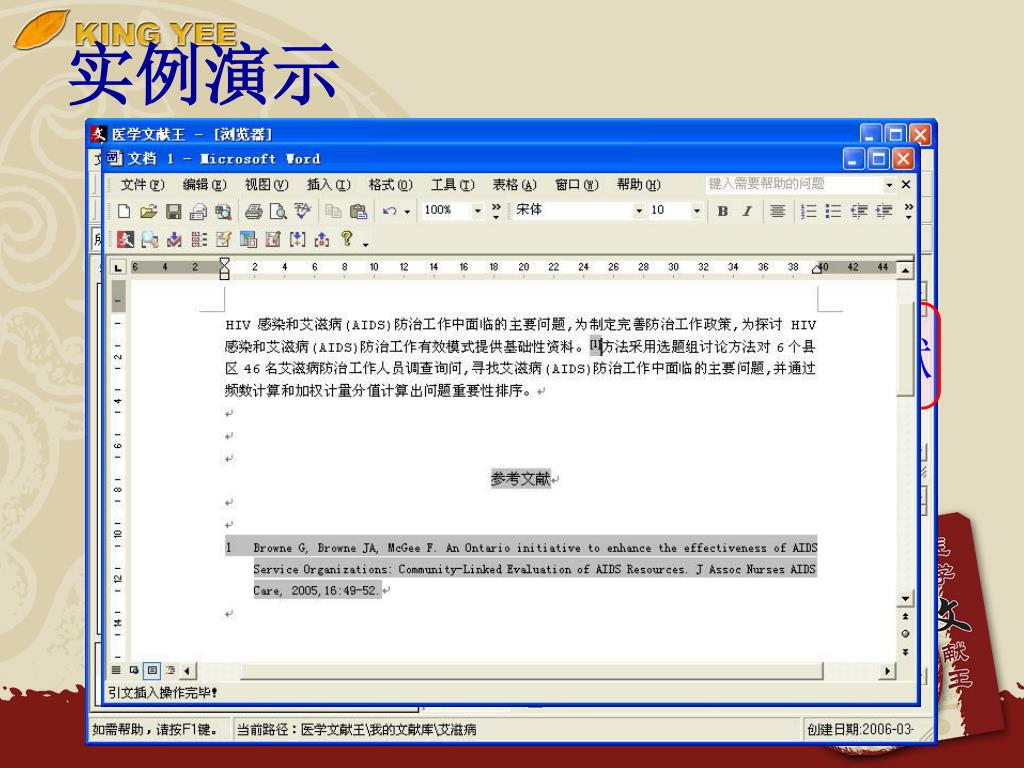1024x768 pixels.
Task: Open the 文件(F) menu
Action: point(142,185)
